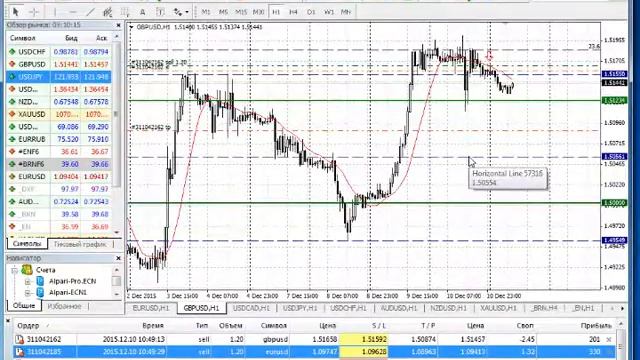640x360 pixels.
Task: Click the Alpari-ECN1 server icon
Action: click(x=40, y=292)
